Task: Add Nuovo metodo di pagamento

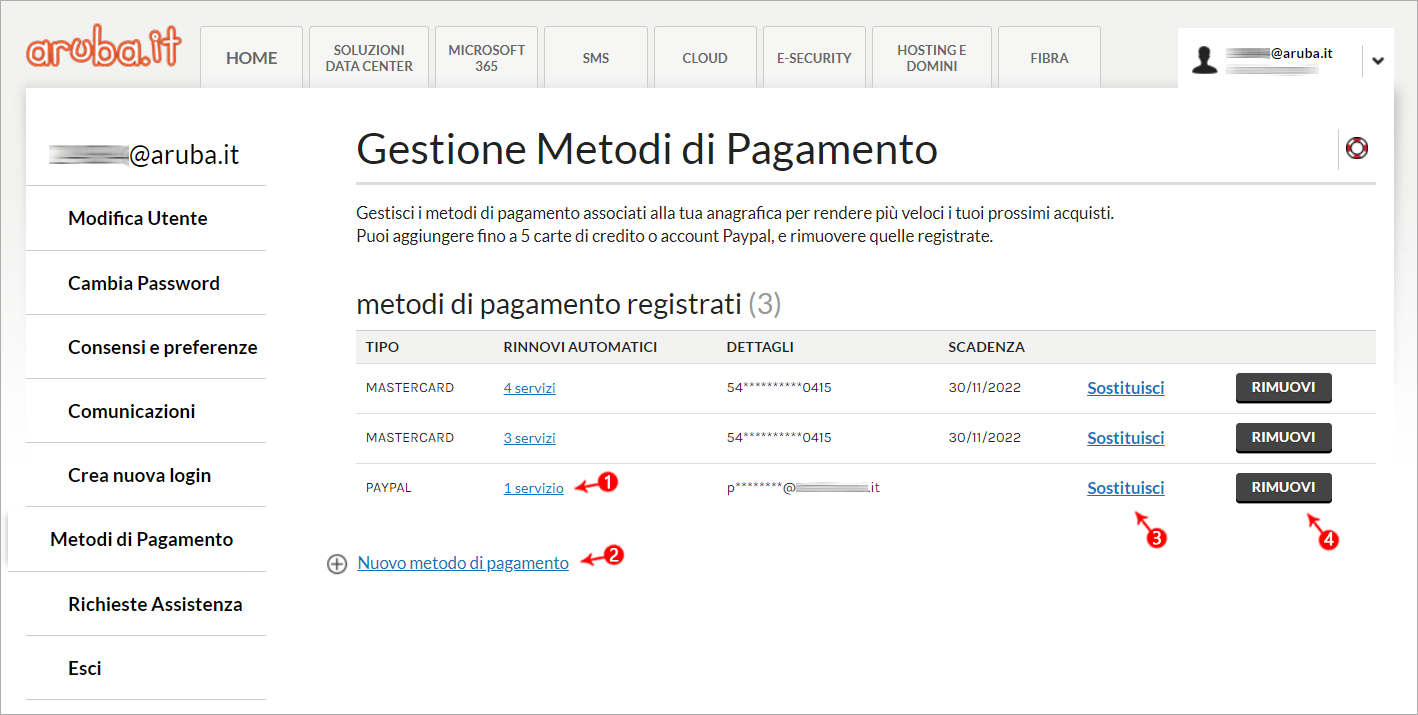Action: (x=463, y=563)
